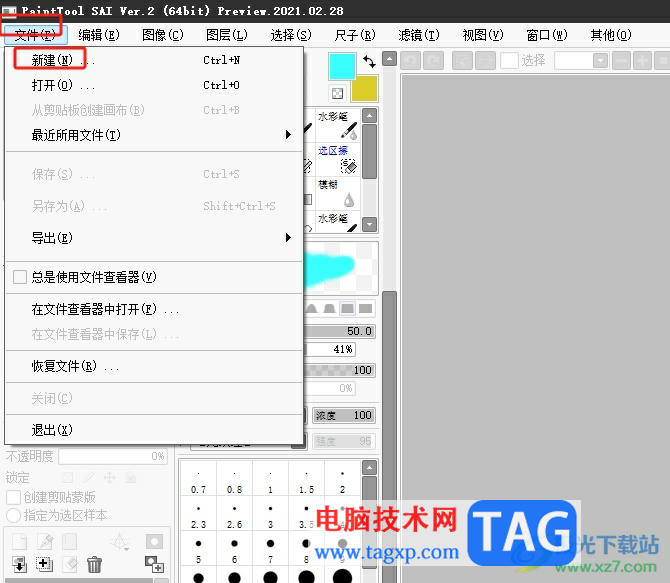This screenshot has height=583, width=670.
Task: Toggle the lock moving arrows icon
Action: pos(109,477)
